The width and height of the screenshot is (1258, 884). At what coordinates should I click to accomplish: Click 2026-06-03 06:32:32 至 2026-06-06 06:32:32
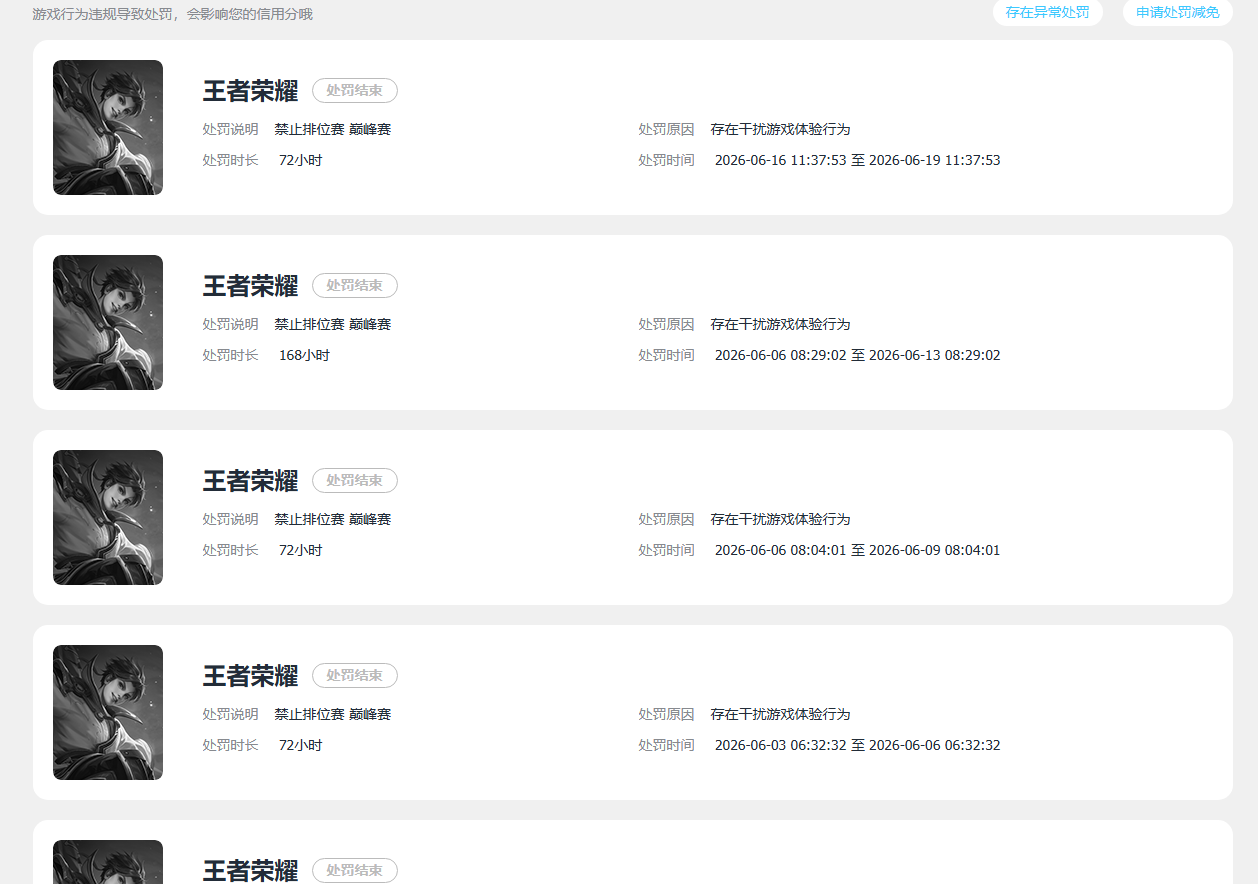tap(858, 745)
